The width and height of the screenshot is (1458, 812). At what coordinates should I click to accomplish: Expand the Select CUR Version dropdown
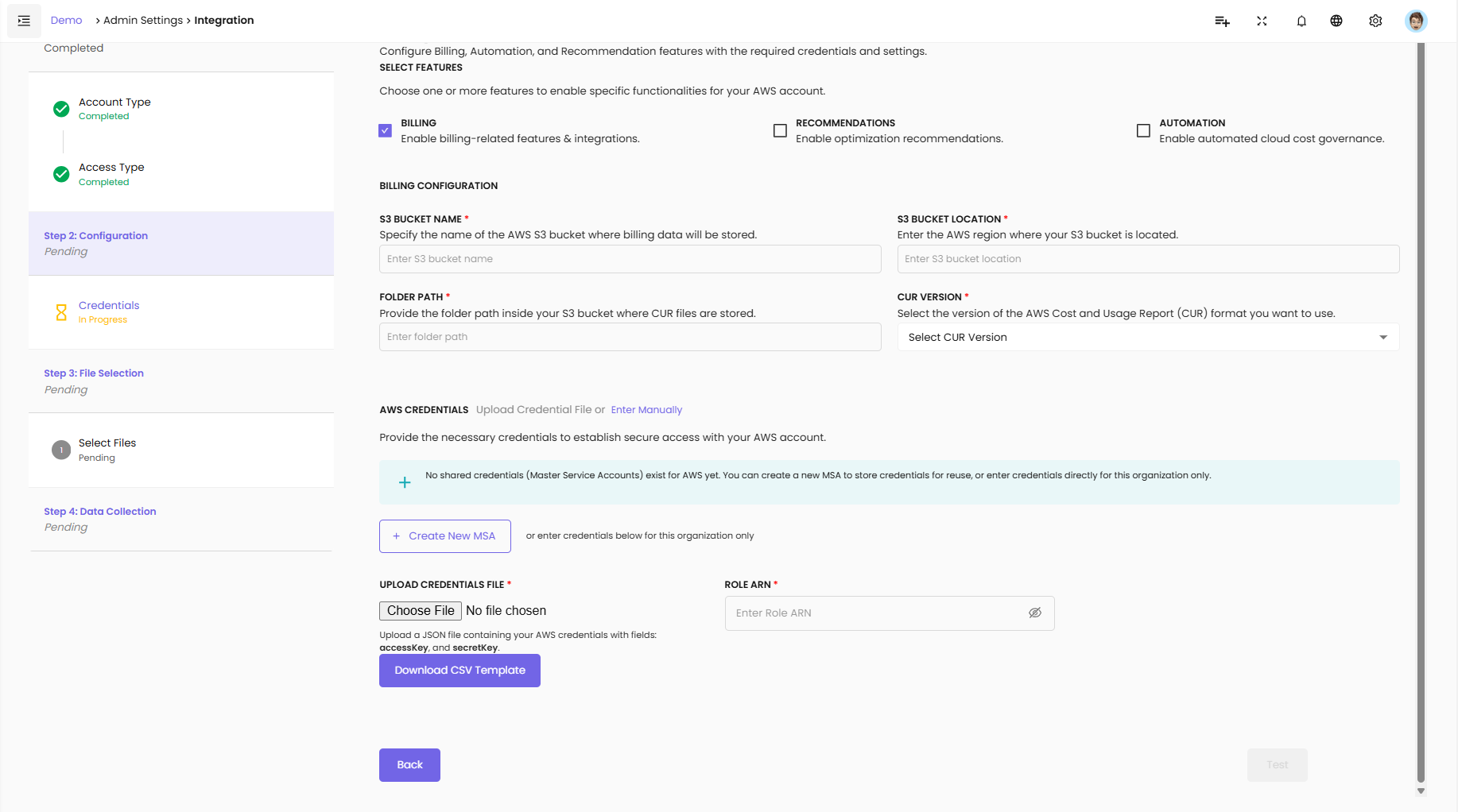click(1148, 337)
